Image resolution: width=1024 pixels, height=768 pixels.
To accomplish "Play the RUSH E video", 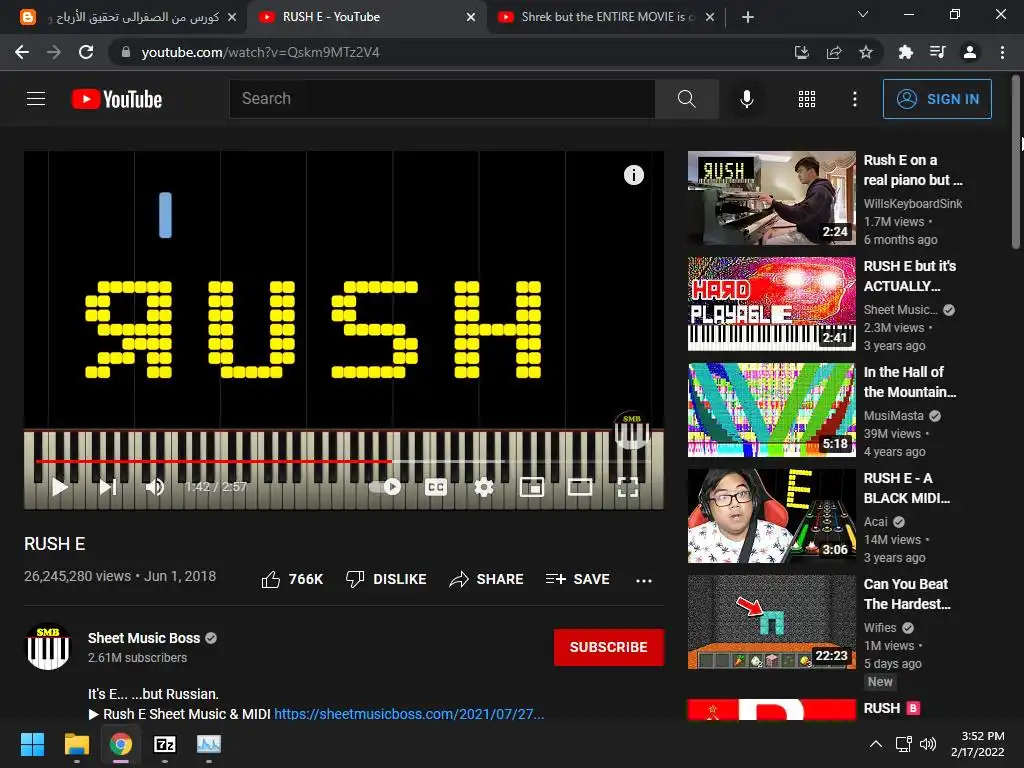I will (59, 487).
